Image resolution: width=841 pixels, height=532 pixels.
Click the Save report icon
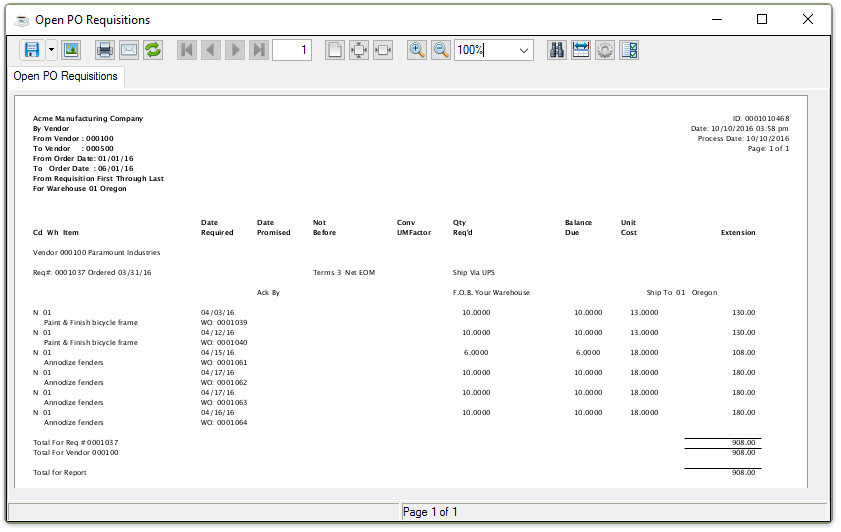point(31,50)
